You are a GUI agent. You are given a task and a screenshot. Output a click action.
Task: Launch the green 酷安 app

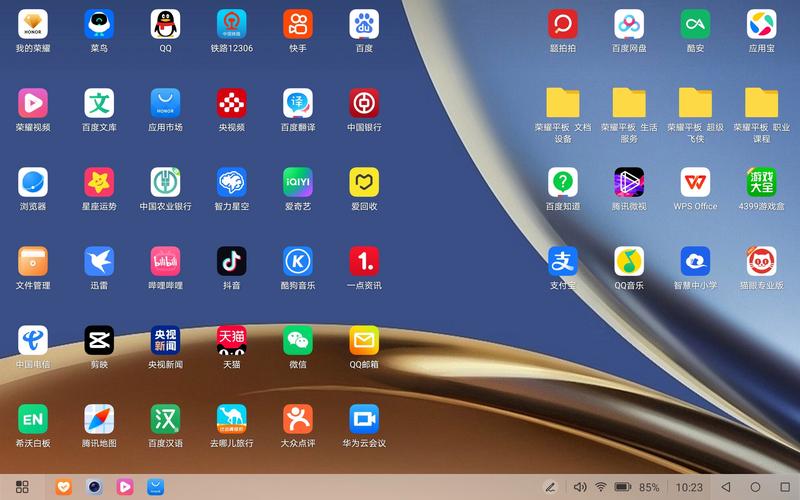click(695, 24)
